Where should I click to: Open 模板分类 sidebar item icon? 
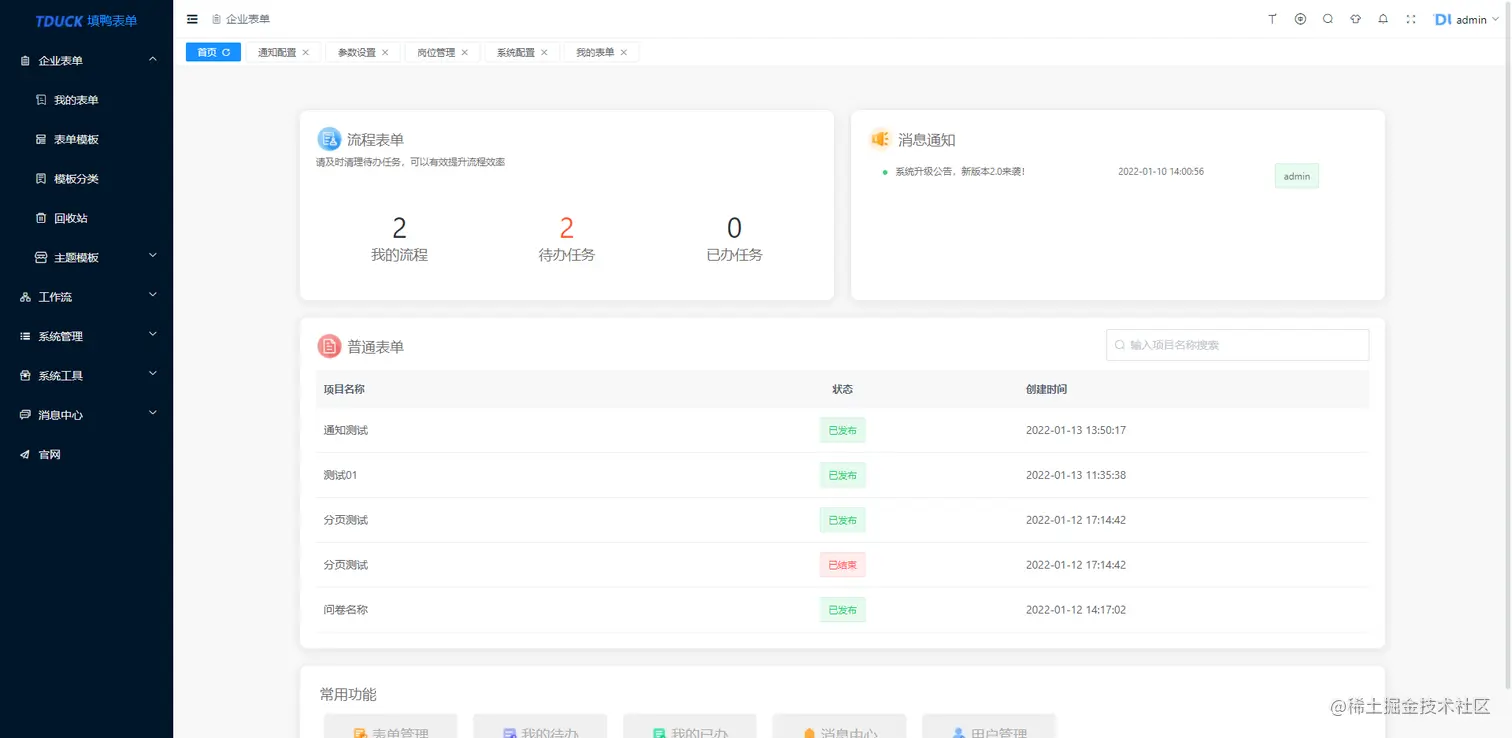point(41,179)
